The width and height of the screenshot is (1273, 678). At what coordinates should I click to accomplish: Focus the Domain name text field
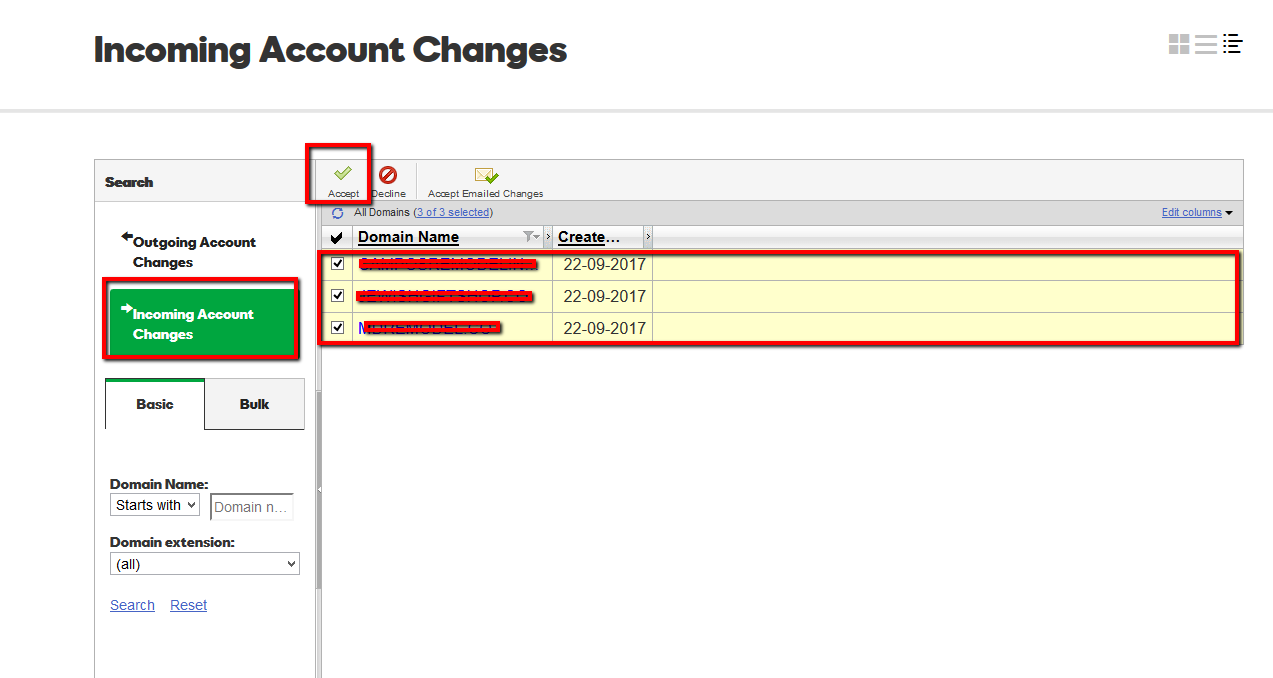pos(252,507)
